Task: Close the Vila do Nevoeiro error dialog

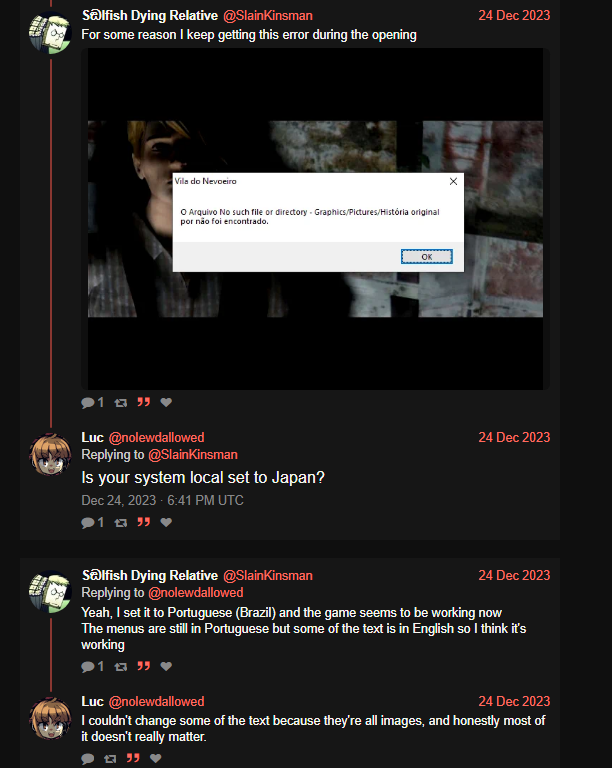Action: [x=453, y=181]
